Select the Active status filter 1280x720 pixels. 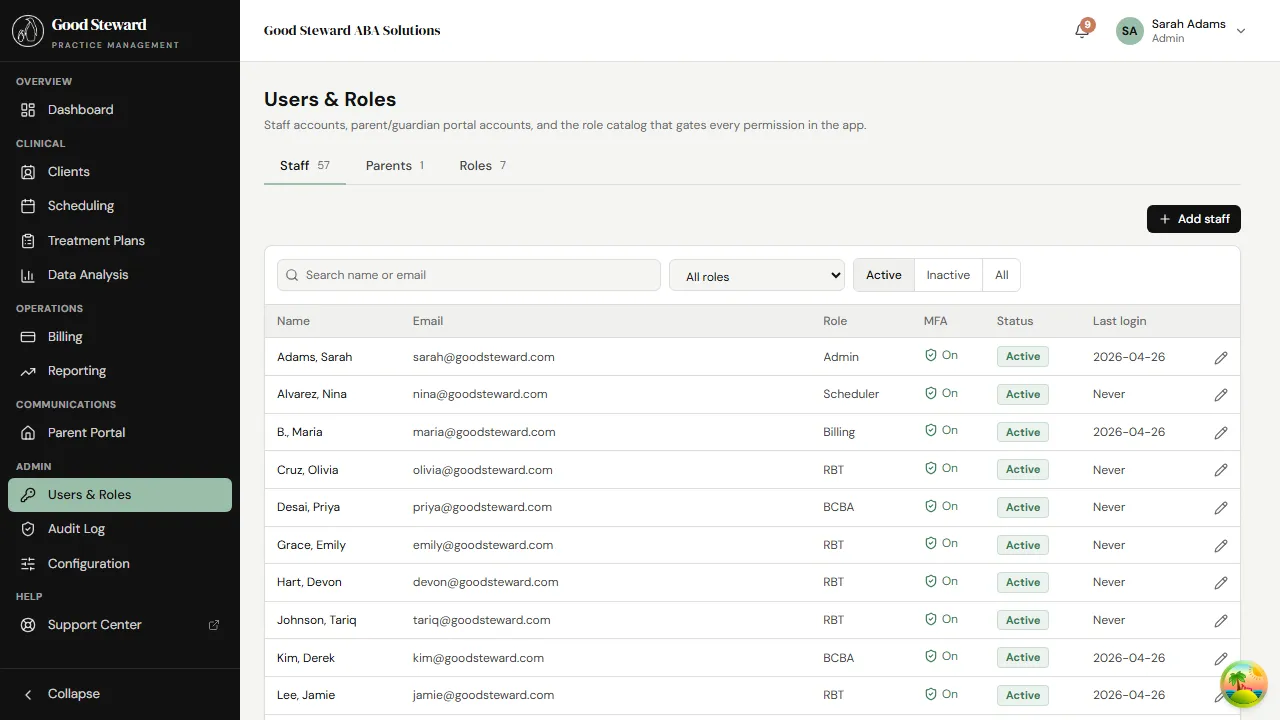(883, 275)
